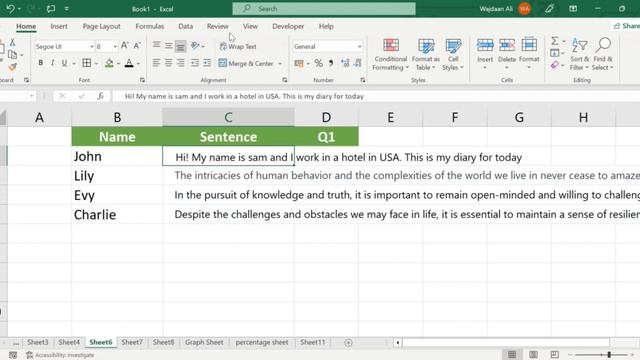Switch to Graph Sheet tab

(204, 342)
